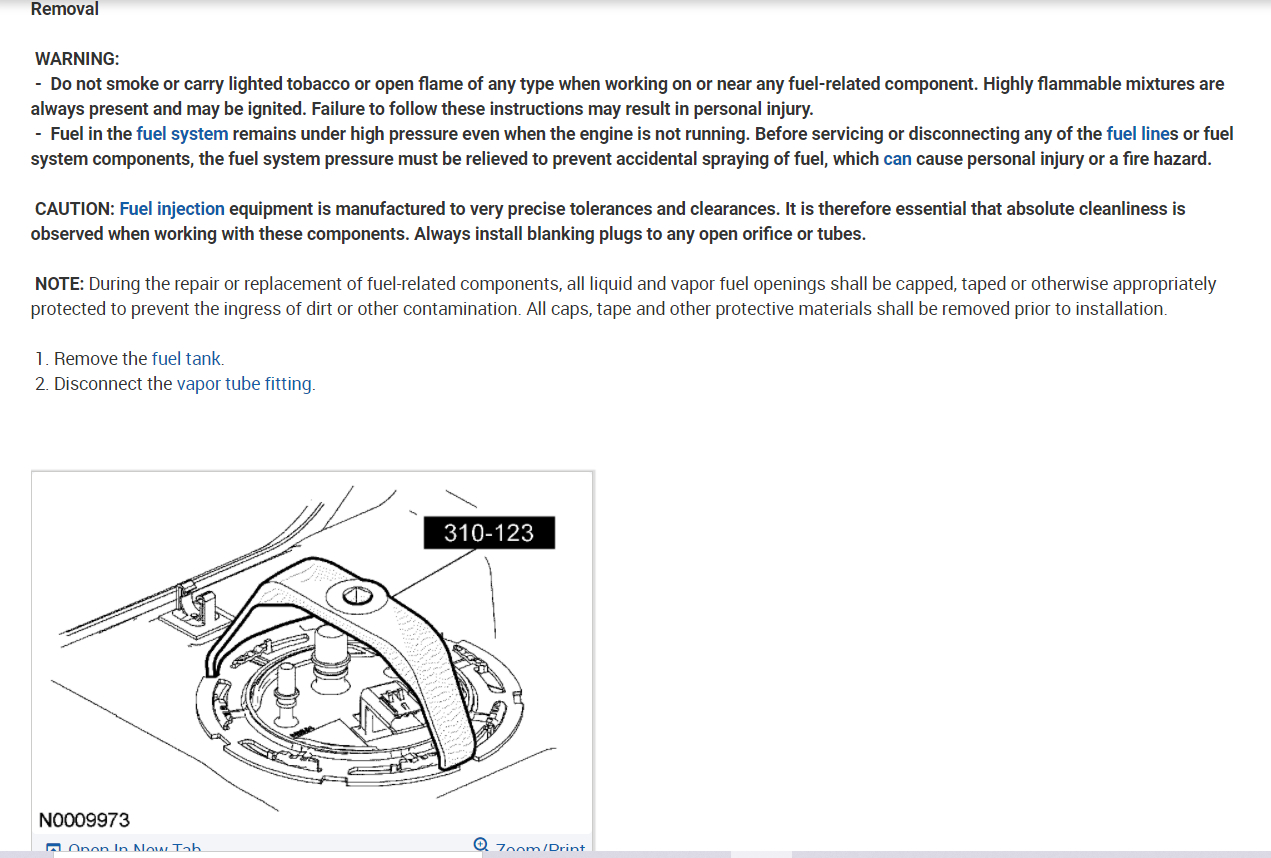This screenshot has width=1271, height=858.
Task: Open the 'vapor tube fitting' link in step 2
Action: pos(244,384)
